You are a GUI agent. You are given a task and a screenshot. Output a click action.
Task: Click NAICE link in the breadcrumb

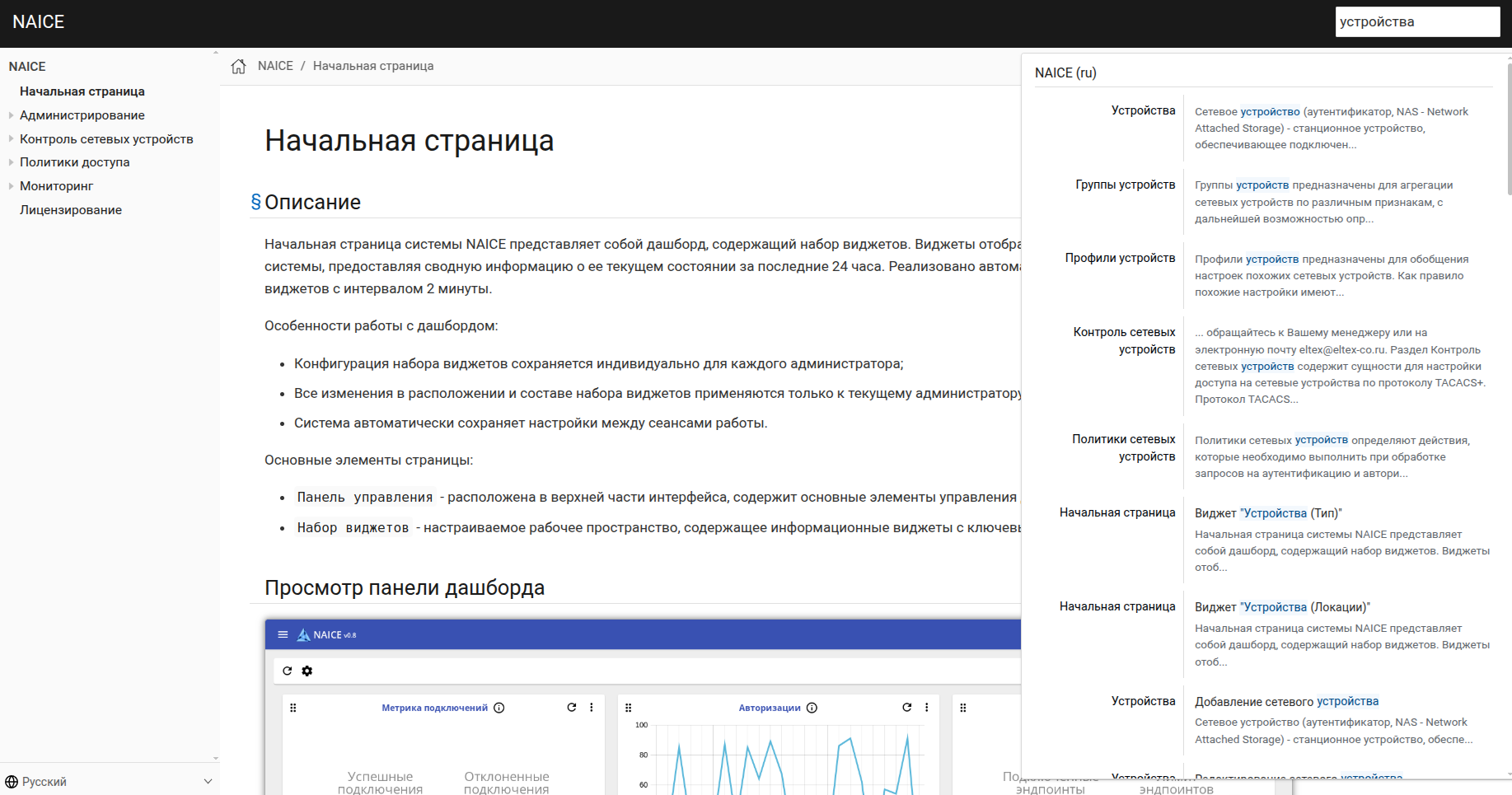[x=275, y=66]
